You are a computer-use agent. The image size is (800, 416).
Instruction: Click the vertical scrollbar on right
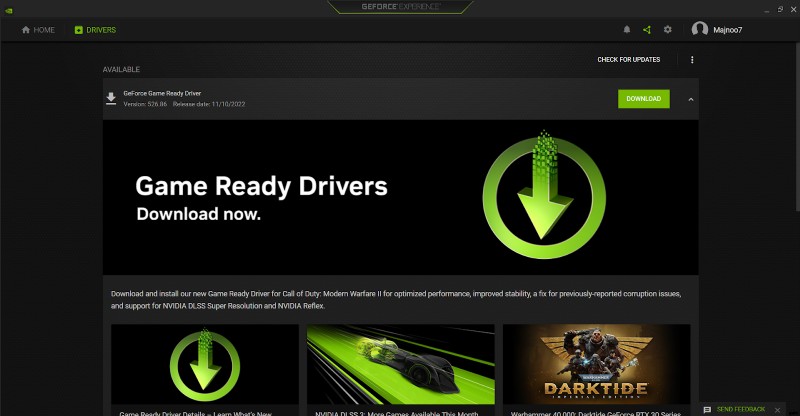coord(797,125)
